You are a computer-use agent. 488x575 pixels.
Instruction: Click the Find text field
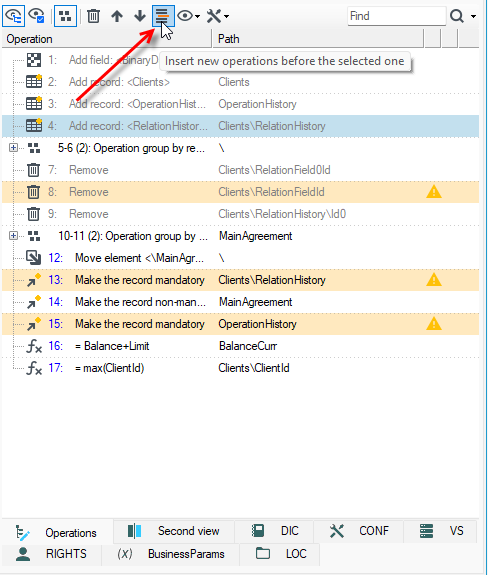[x=397, y=16]
